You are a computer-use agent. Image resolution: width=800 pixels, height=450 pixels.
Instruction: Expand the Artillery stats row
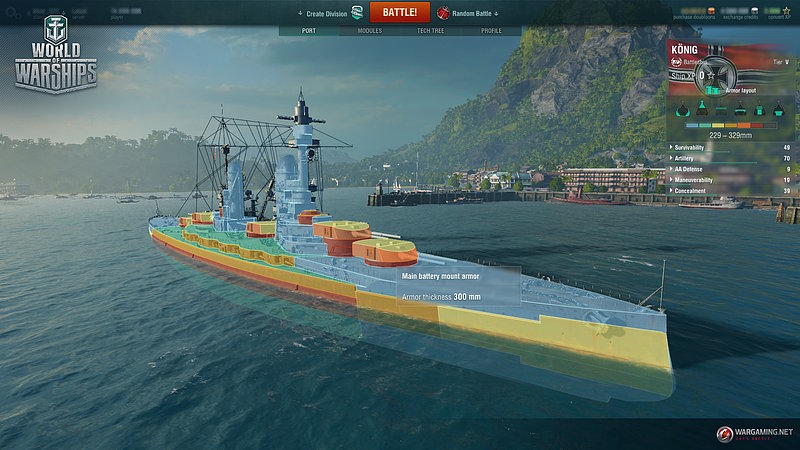click(730, 158)
